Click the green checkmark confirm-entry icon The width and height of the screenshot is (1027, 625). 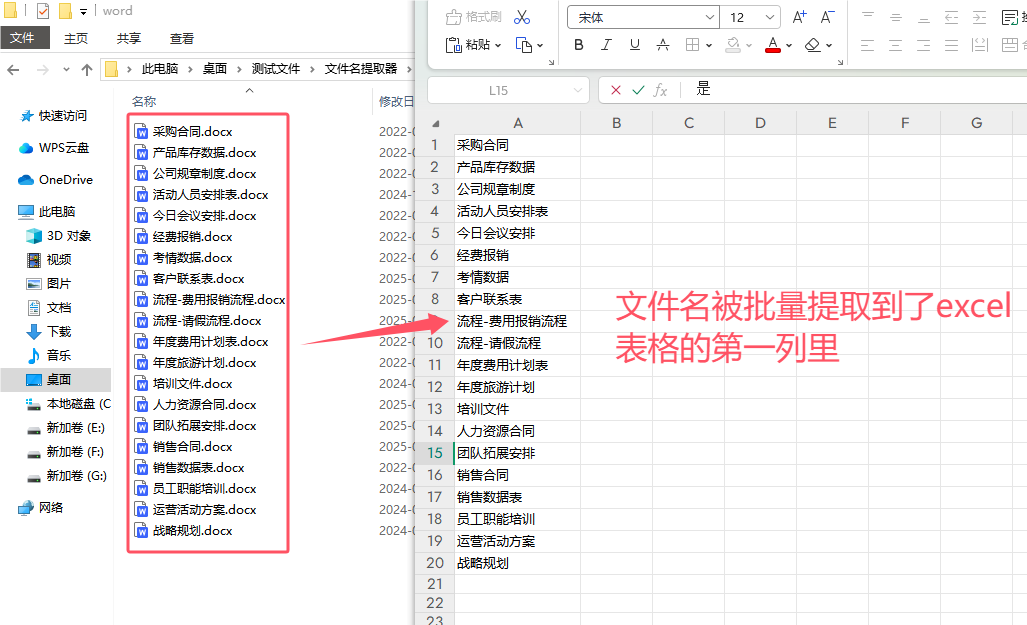638,90
